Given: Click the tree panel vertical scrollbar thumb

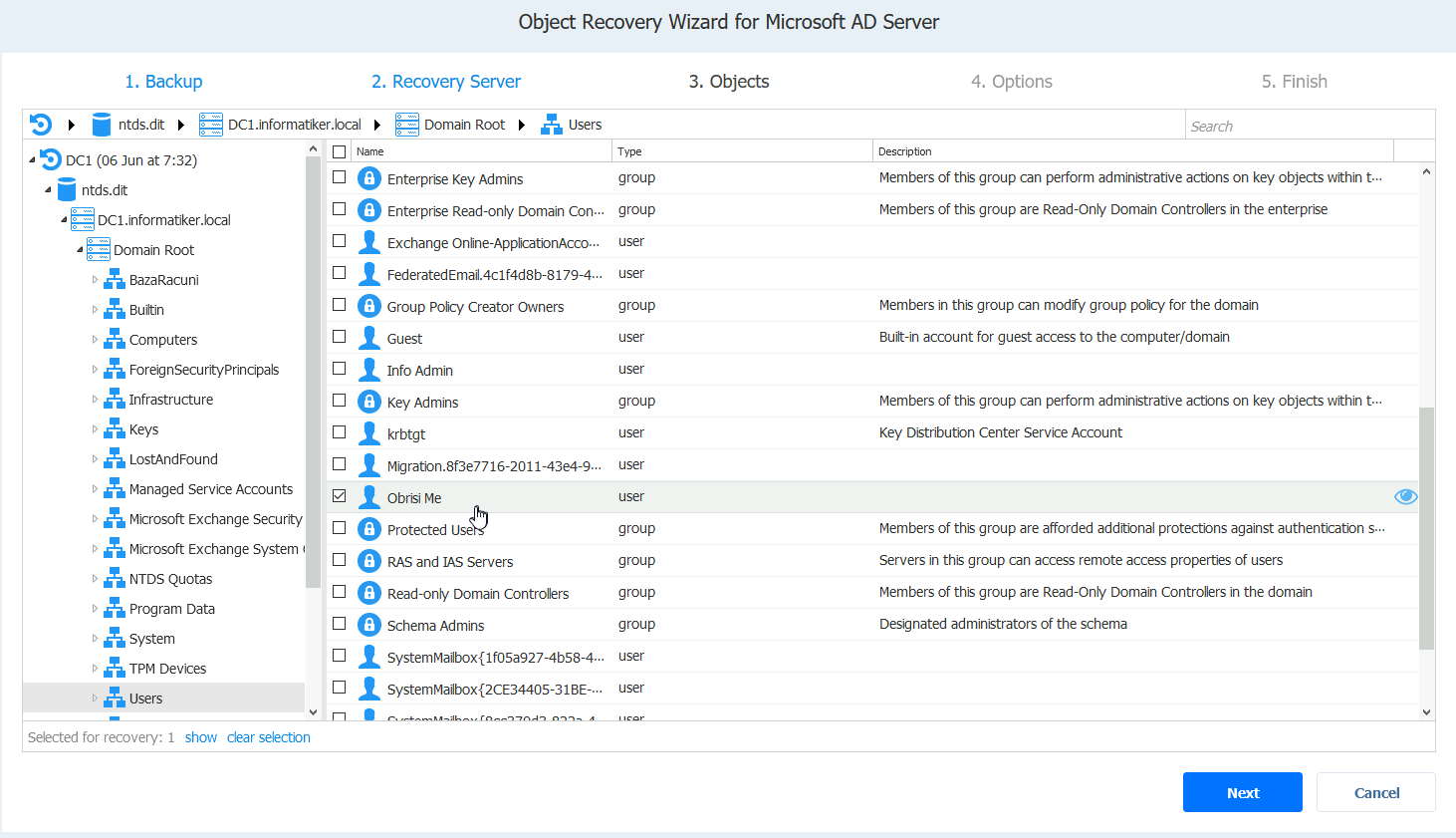Looking at the screenshot, I should pyautogui.click(x=313, y=374).
